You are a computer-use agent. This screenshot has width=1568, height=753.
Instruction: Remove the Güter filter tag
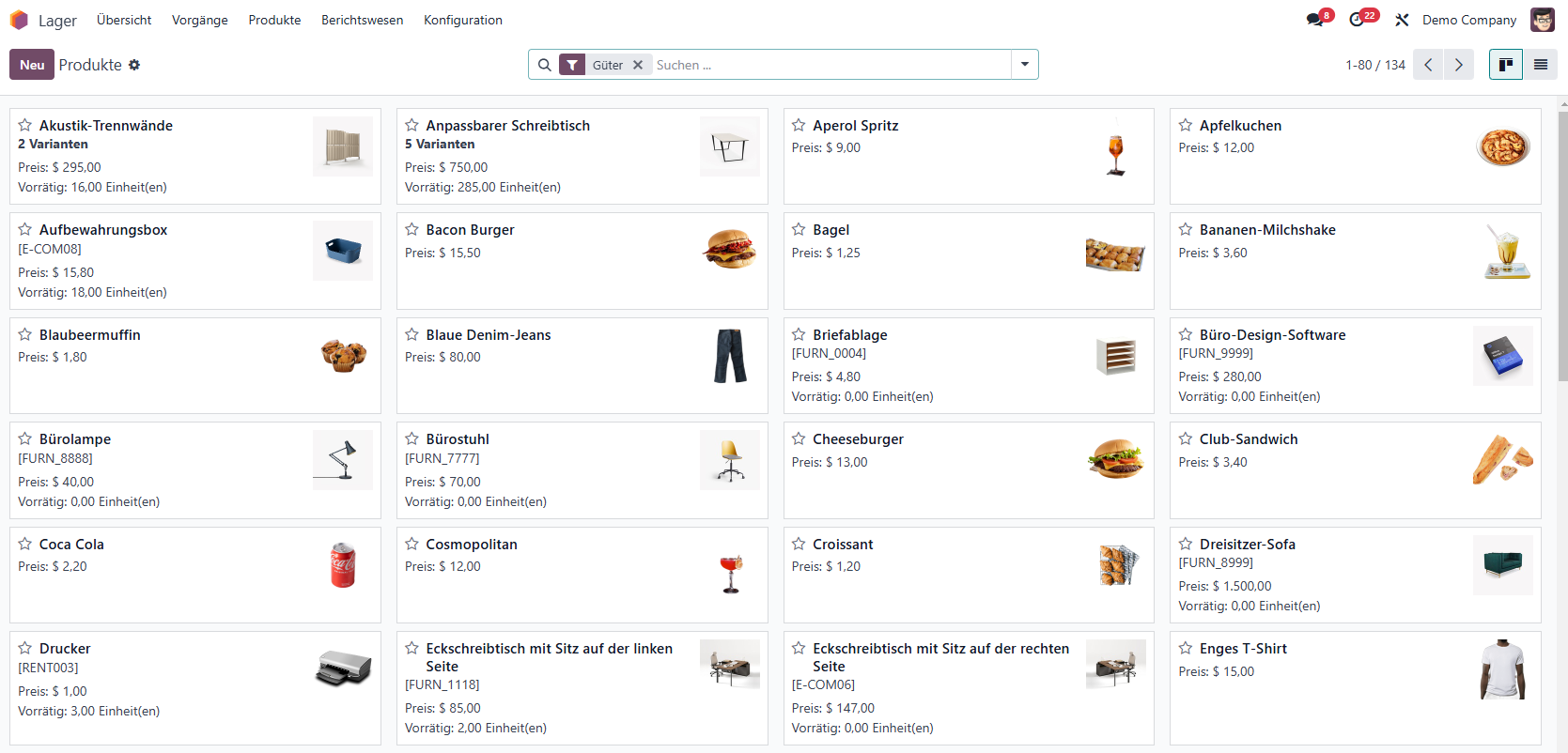click(638, 65)
